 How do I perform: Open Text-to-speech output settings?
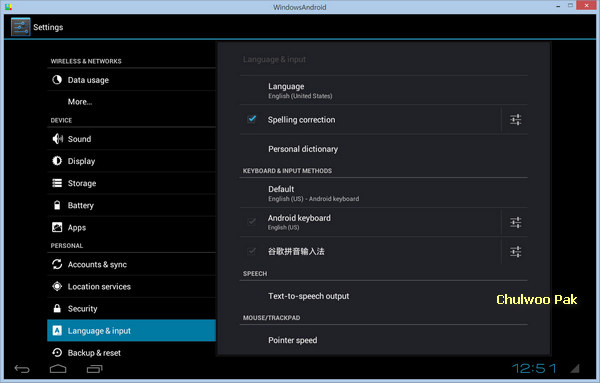click(x=384, y=296)
